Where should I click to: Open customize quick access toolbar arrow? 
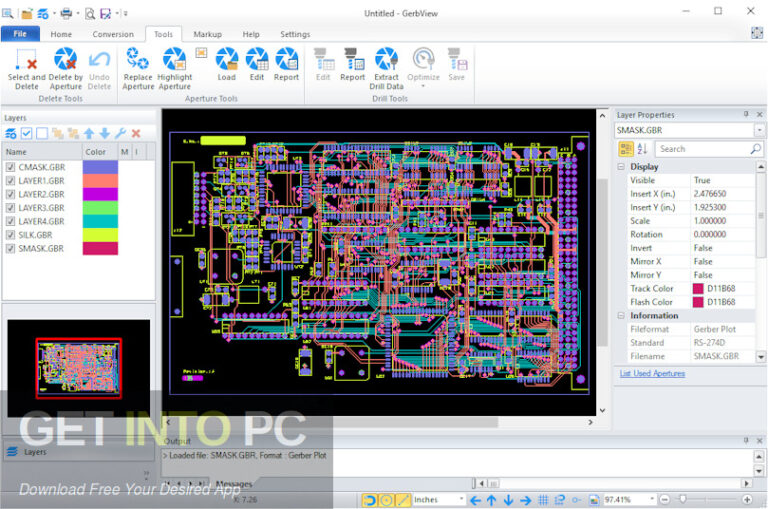click(125, 13)
